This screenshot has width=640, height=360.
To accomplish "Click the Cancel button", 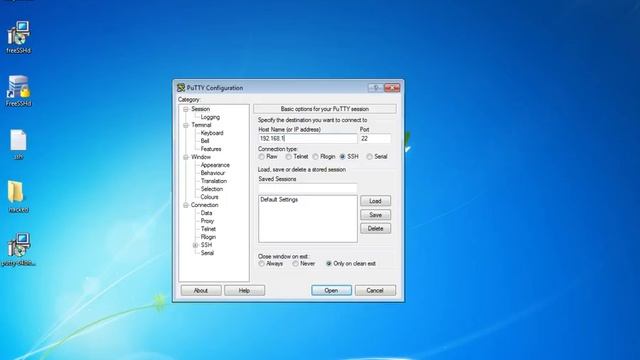I will (375, 290).
